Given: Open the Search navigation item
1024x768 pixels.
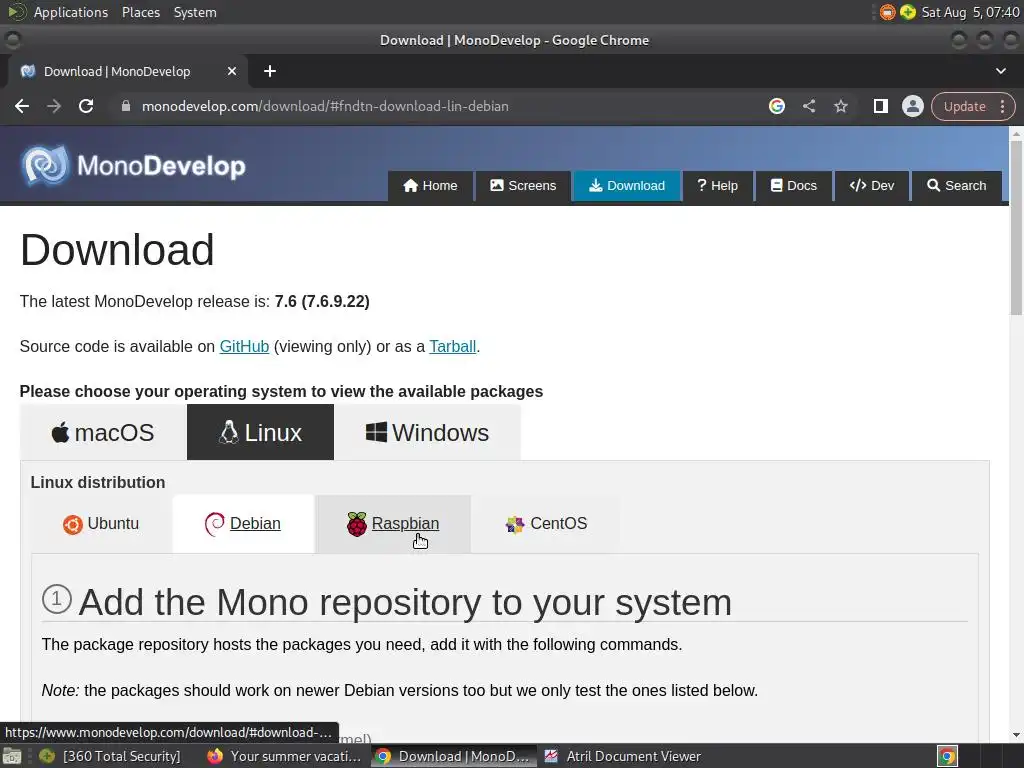Looking at the screenshot, I should [957, 185].
